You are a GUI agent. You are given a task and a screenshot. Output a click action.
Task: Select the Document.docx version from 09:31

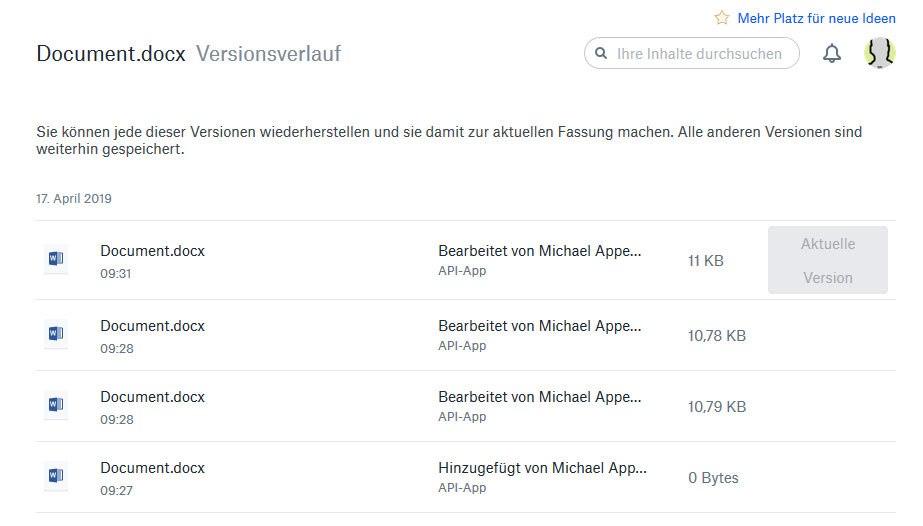[152, 252]
